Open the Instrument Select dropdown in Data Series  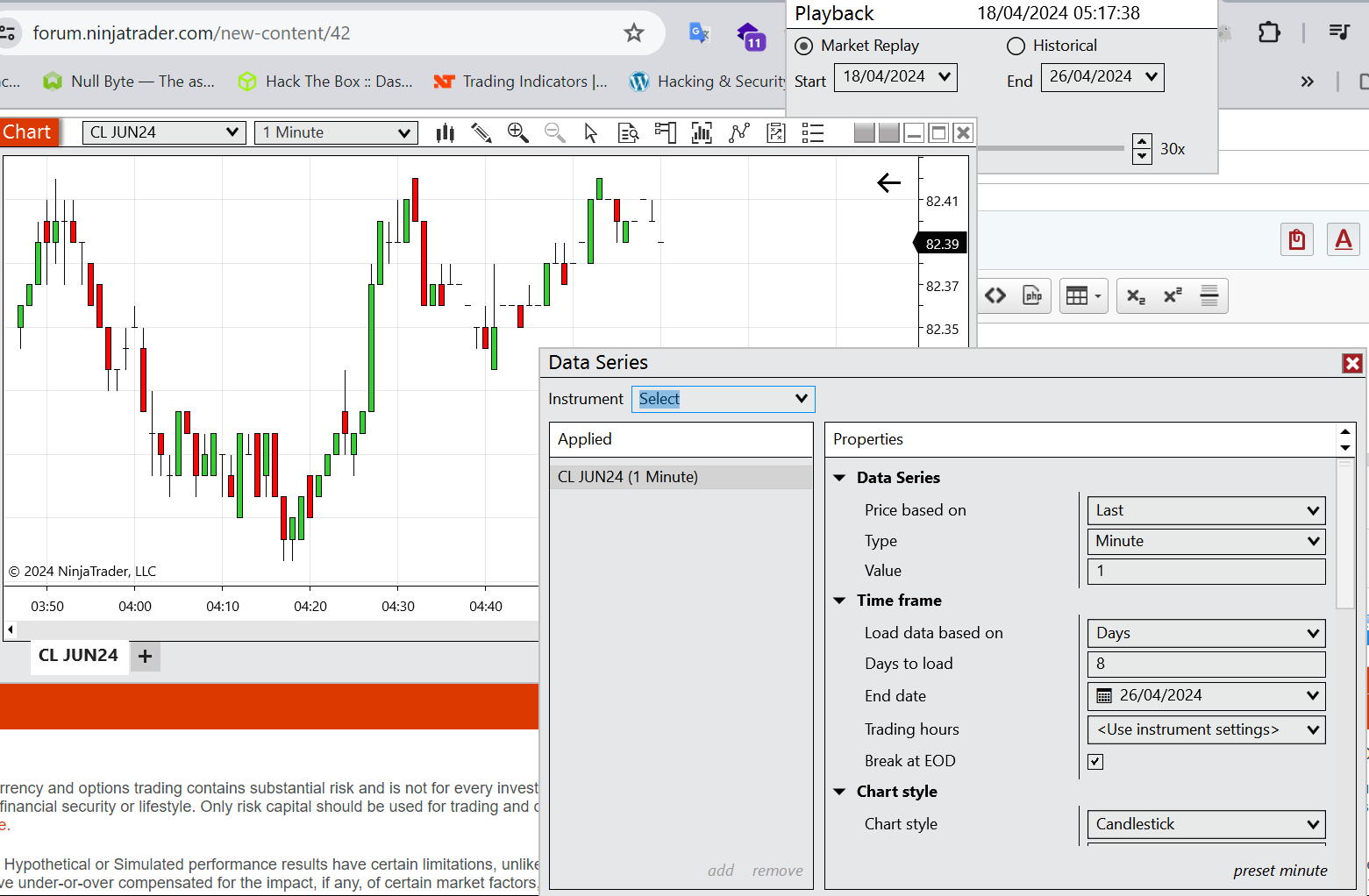[724, 399]
